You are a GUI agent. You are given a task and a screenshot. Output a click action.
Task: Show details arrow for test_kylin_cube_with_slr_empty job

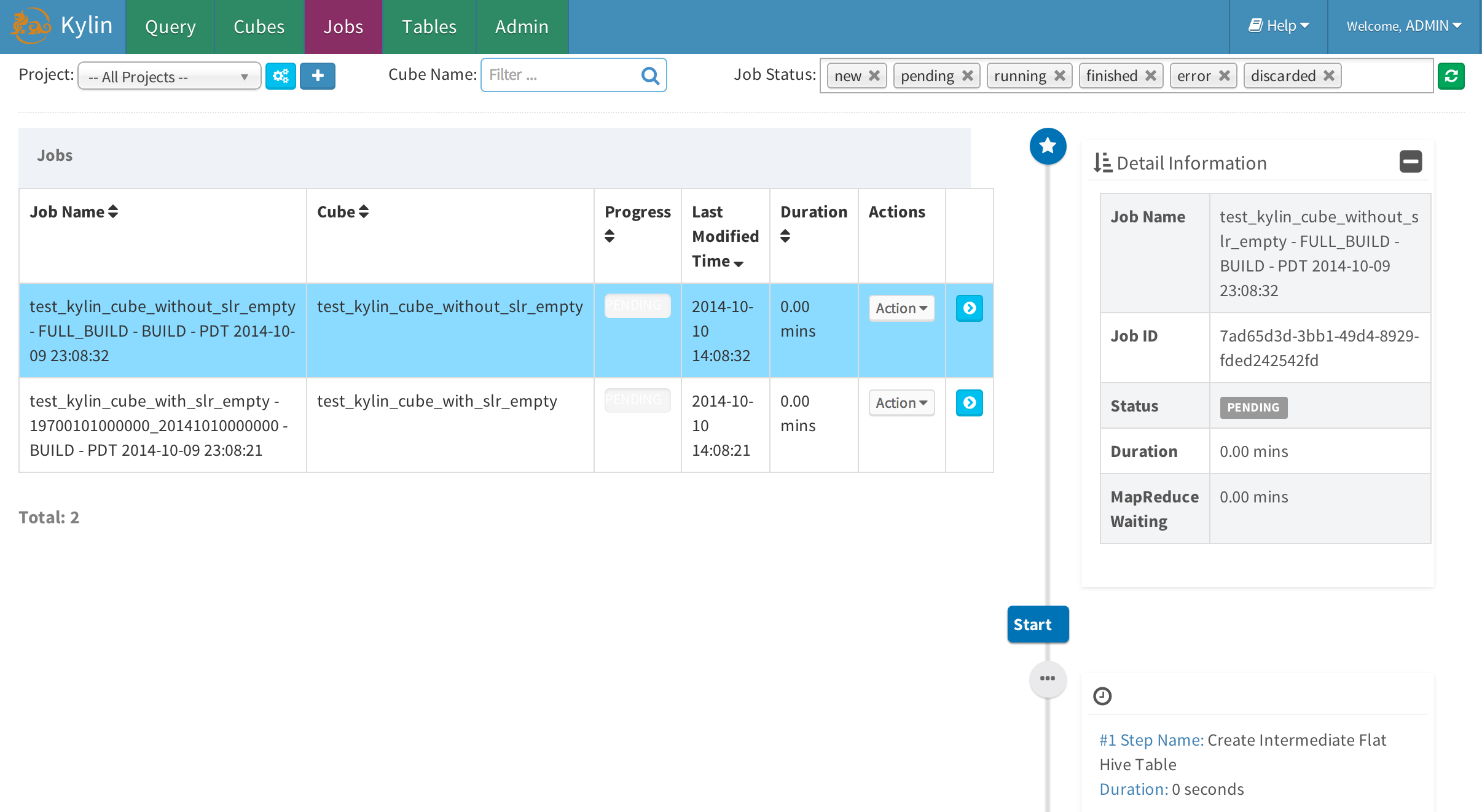[970, 403]
